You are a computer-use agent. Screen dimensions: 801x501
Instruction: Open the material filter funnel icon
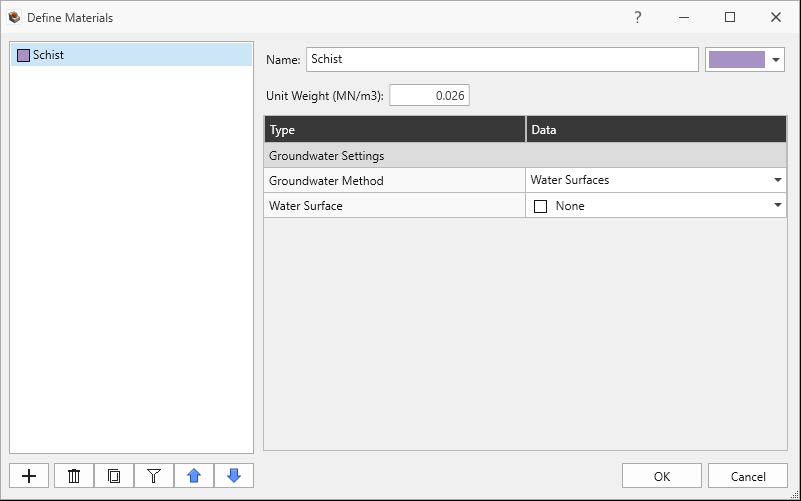(x=154, y=476)
